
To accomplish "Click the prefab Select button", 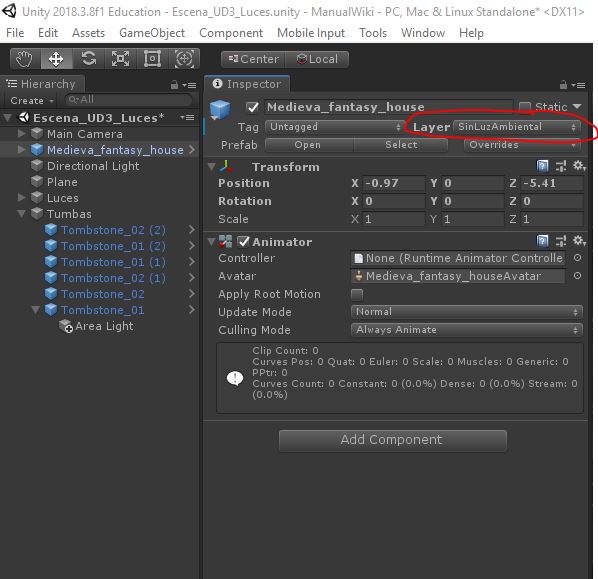I will [401, 145].
